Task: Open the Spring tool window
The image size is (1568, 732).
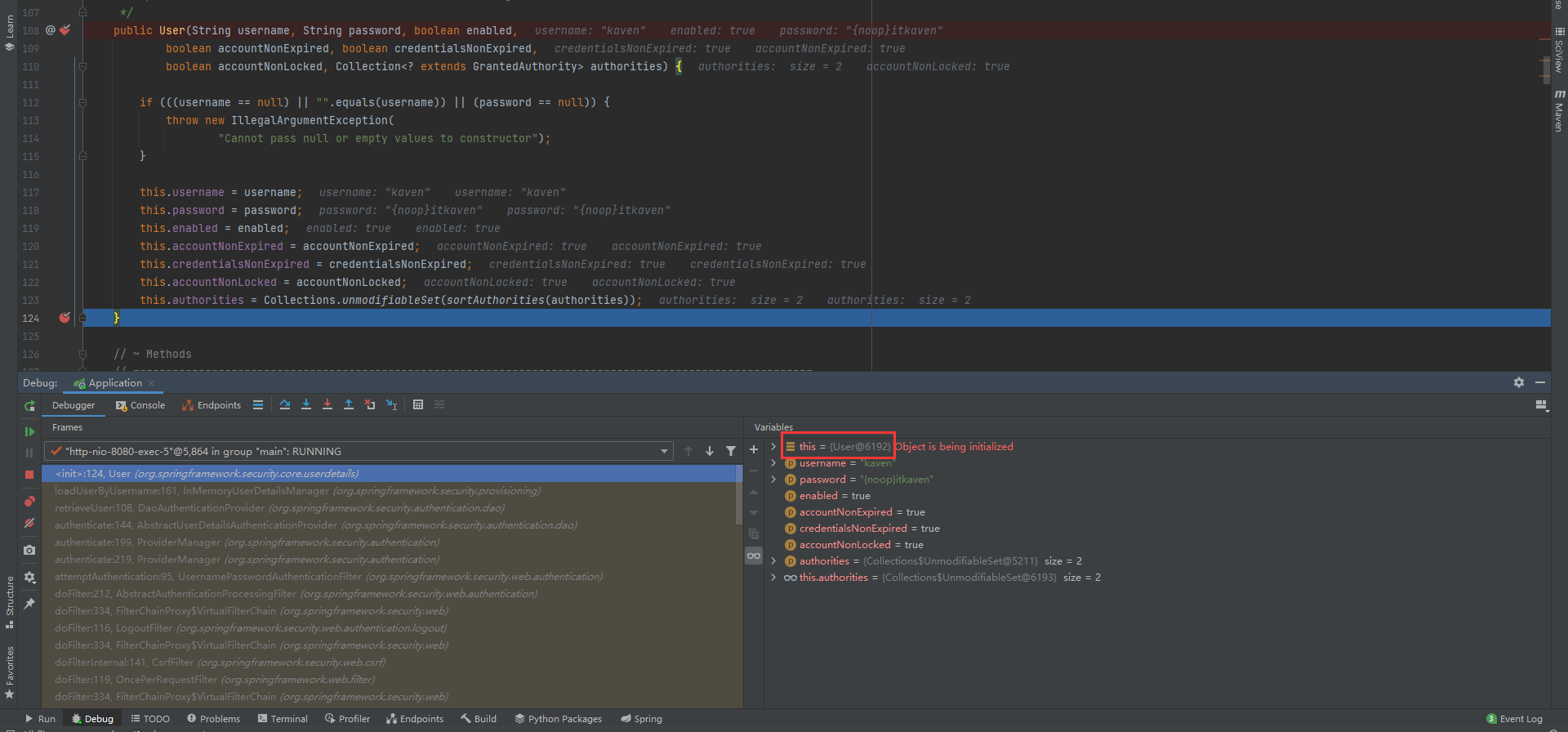Action: point(641,719)
